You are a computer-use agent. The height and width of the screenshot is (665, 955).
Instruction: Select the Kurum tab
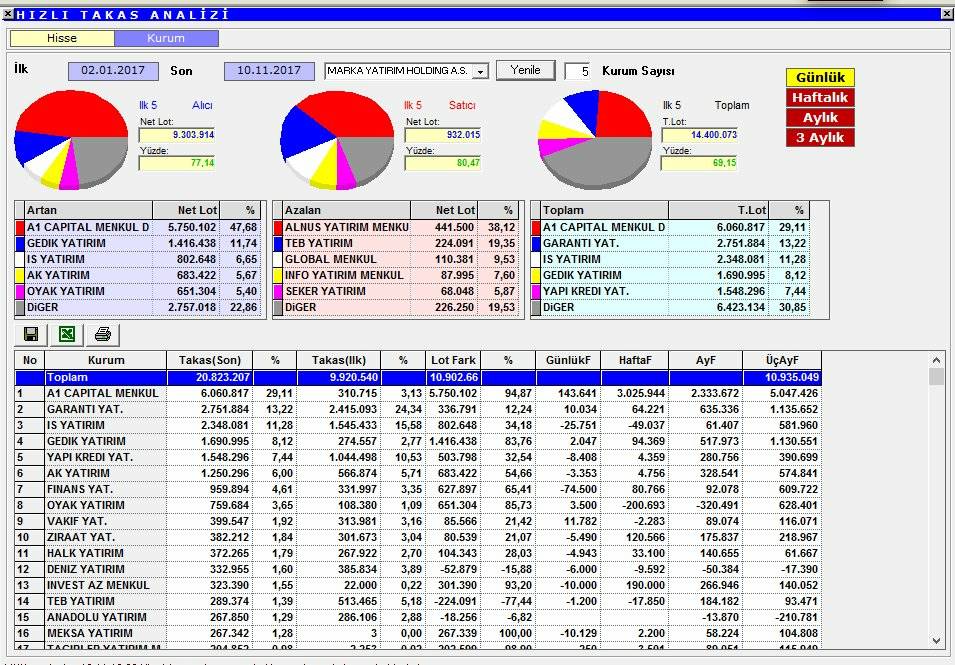[166, 38]
